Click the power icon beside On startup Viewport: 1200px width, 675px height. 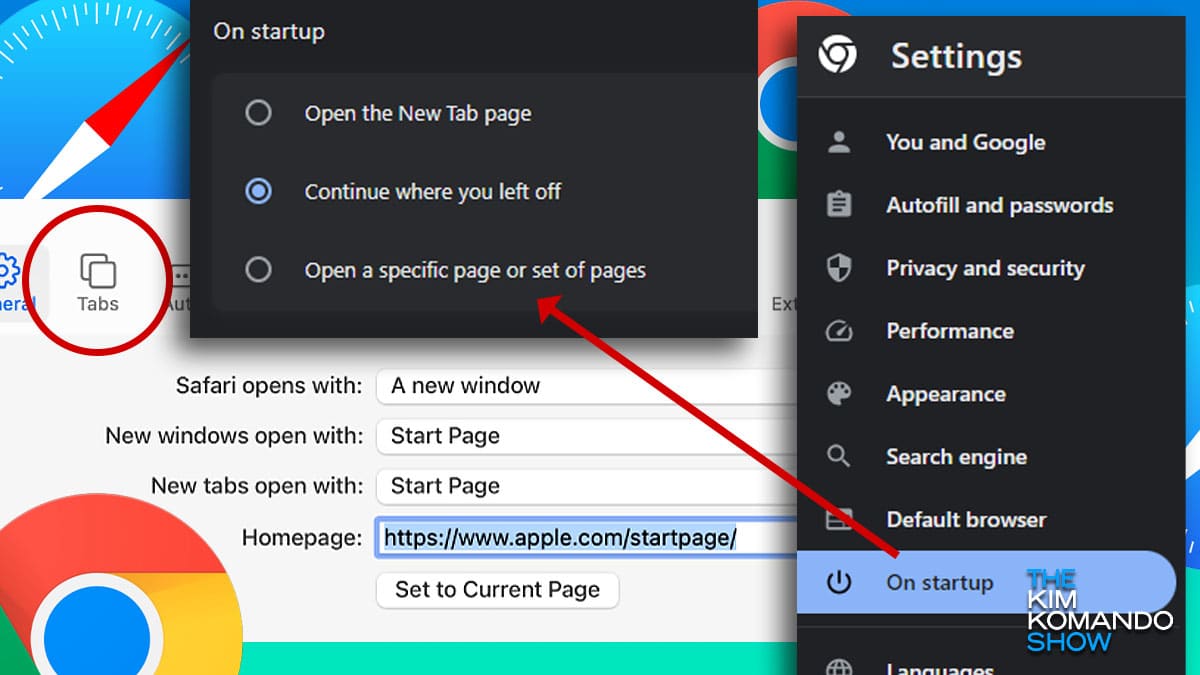coord(838,582)
